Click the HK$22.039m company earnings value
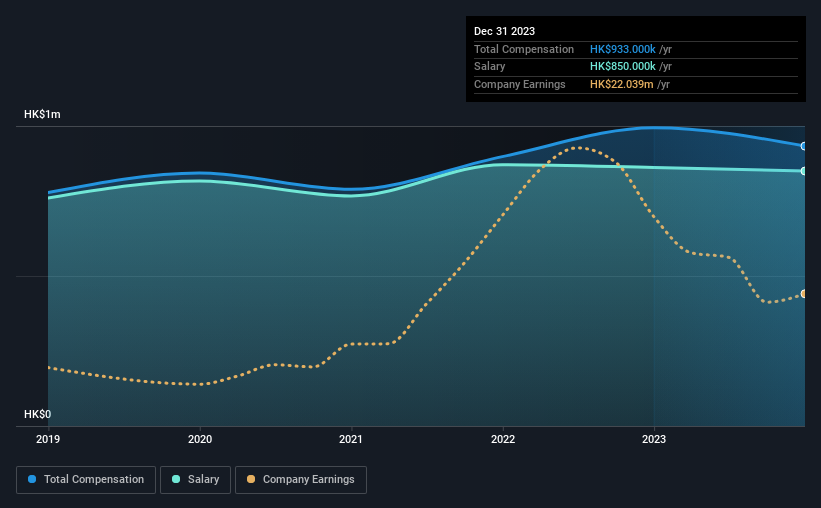 point(622,84)
